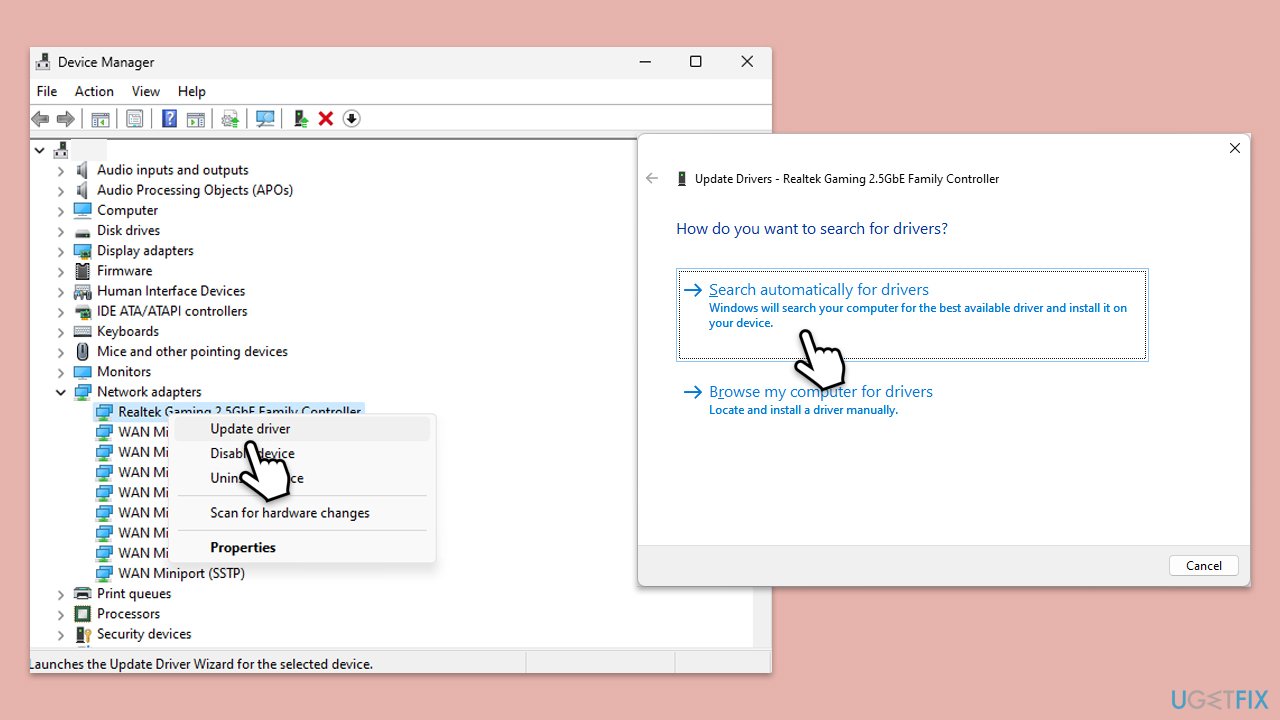Click Cancel in Update Drivers dialog
The height and width of the screenshot is (720, 1280).
pyautogui.click(x=1204, y=565)
